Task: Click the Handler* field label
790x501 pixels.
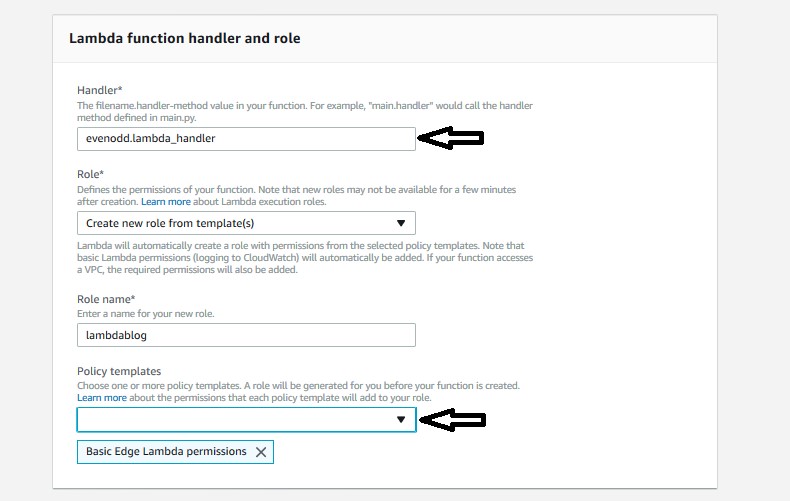Action: click(x=100, y=90)
